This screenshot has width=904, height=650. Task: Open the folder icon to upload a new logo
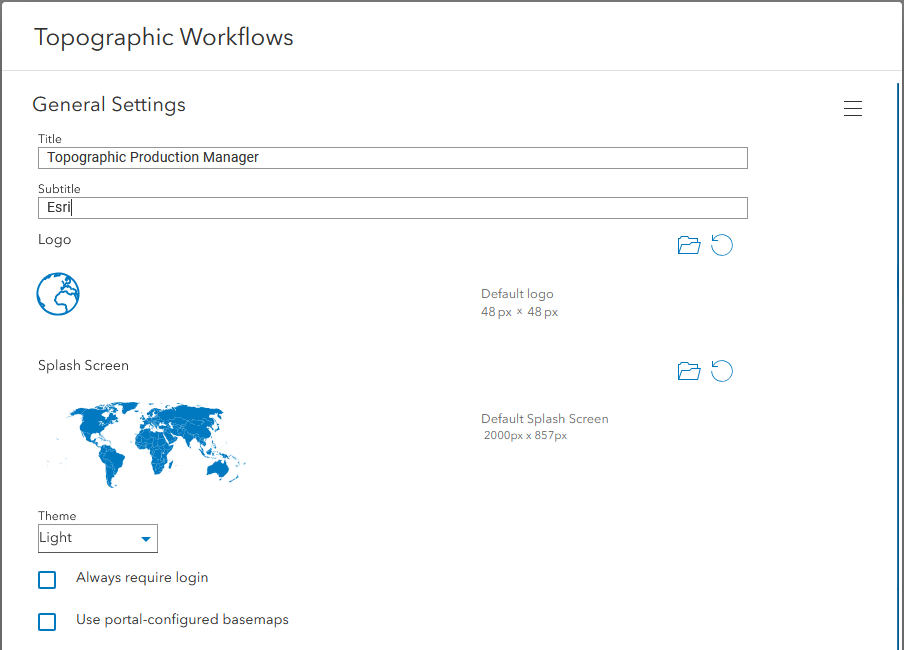688,244
